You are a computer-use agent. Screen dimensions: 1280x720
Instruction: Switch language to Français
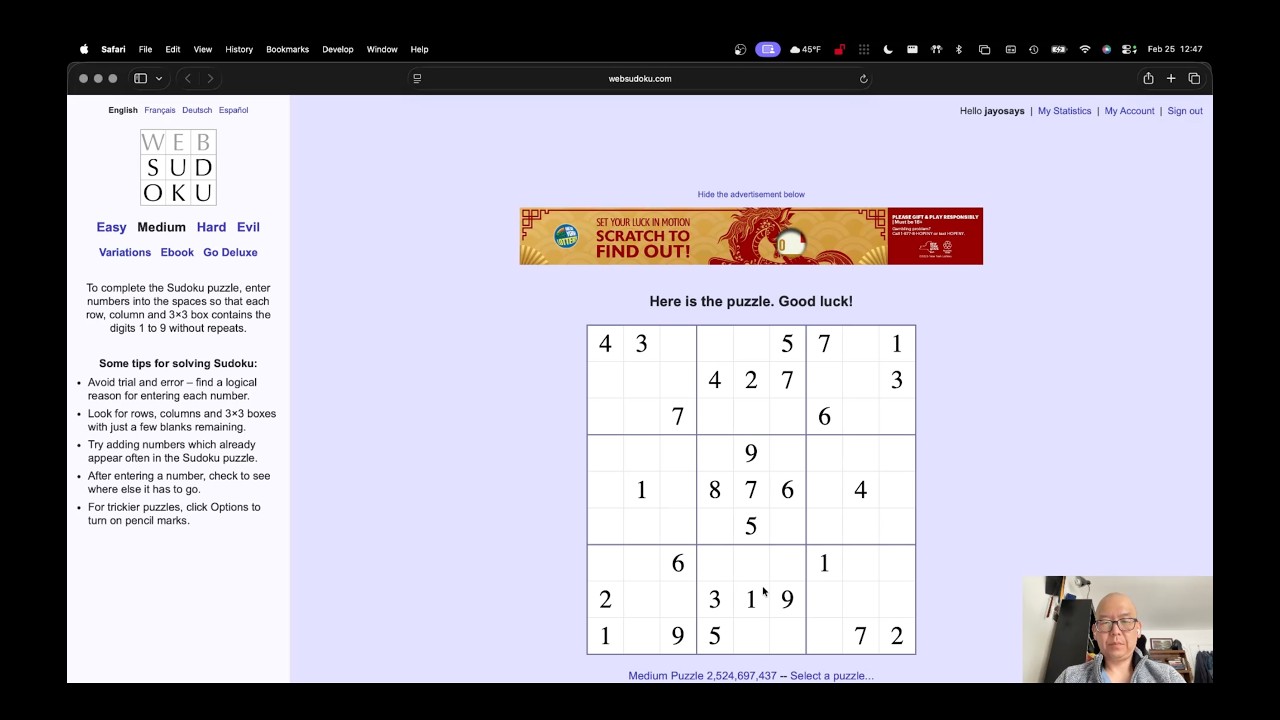pos(159,110)
